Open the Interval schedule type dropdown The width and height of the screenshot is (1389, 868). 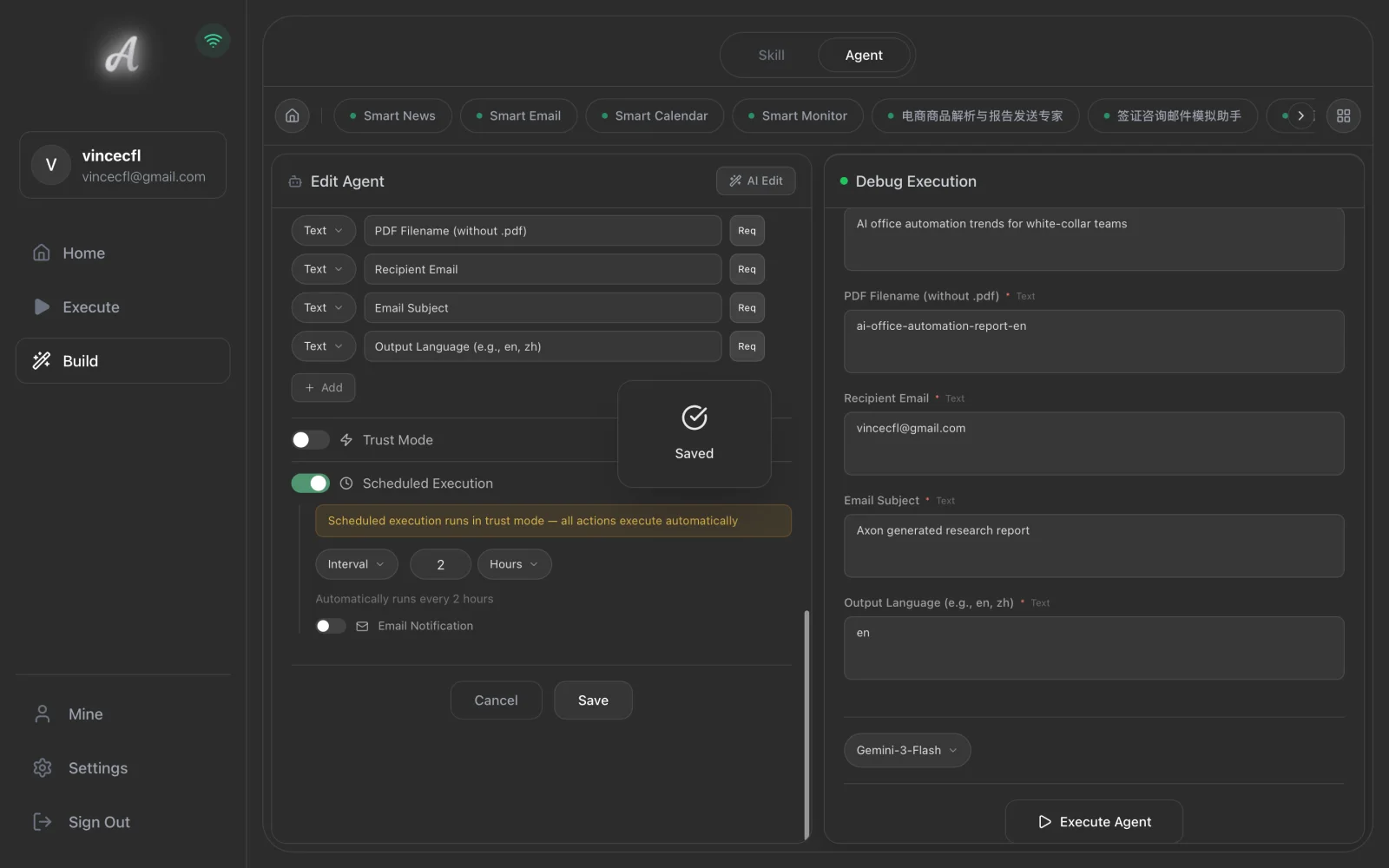click(357, 564)
